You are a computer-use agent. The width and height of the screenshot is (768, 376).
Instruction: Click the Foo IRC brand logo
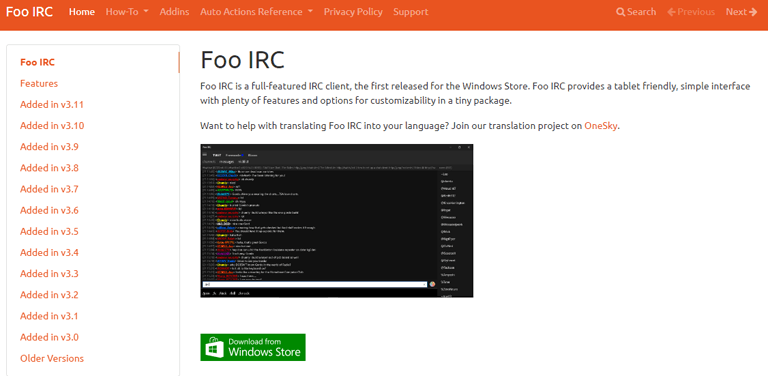coord(29,12)
